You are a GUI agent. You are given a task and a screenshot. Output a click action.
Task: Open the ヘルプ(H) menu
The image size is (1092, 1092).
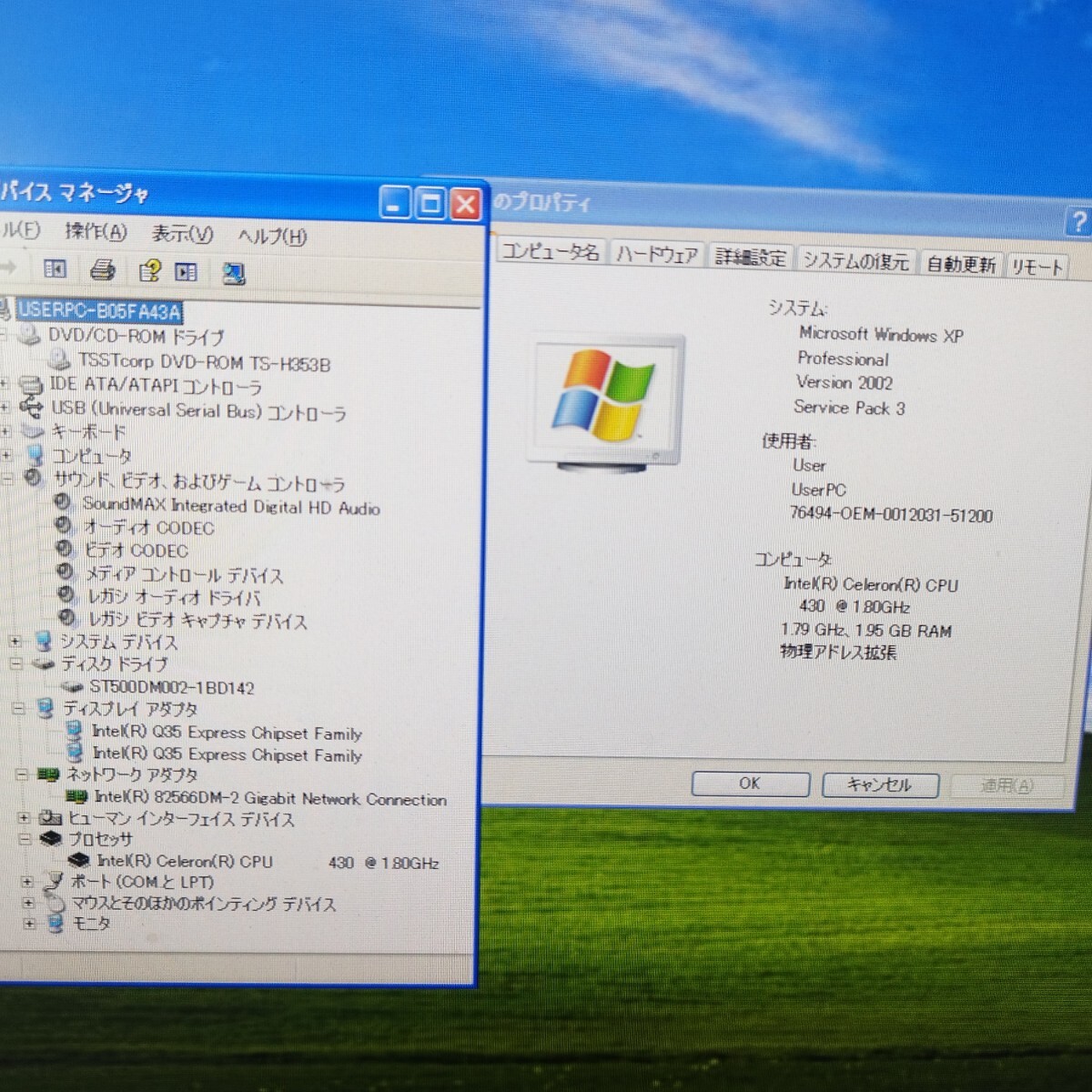272,237
